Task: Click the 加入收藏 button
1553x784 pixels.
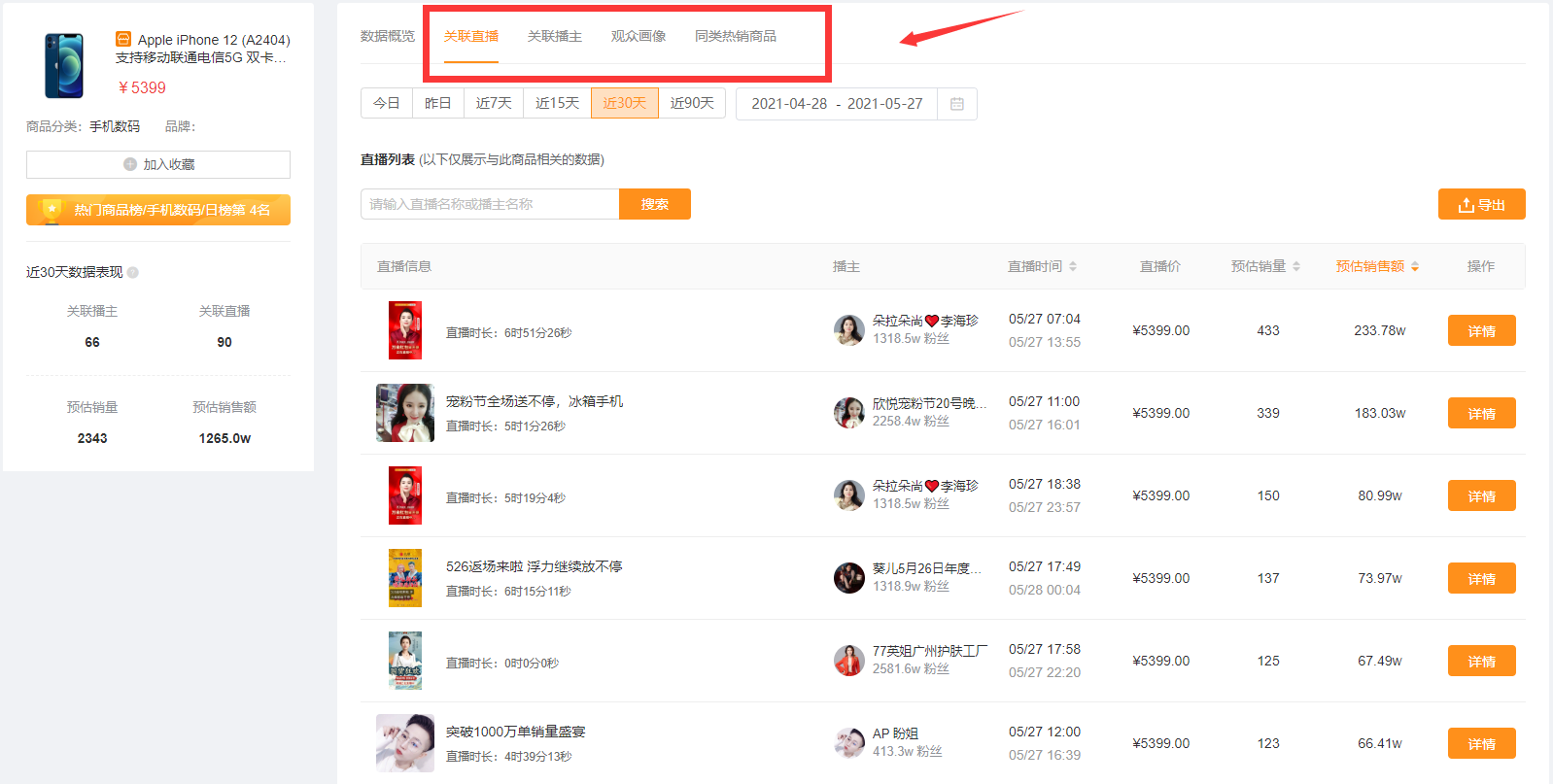Action: pyautogui.click(x=158, y=164)
